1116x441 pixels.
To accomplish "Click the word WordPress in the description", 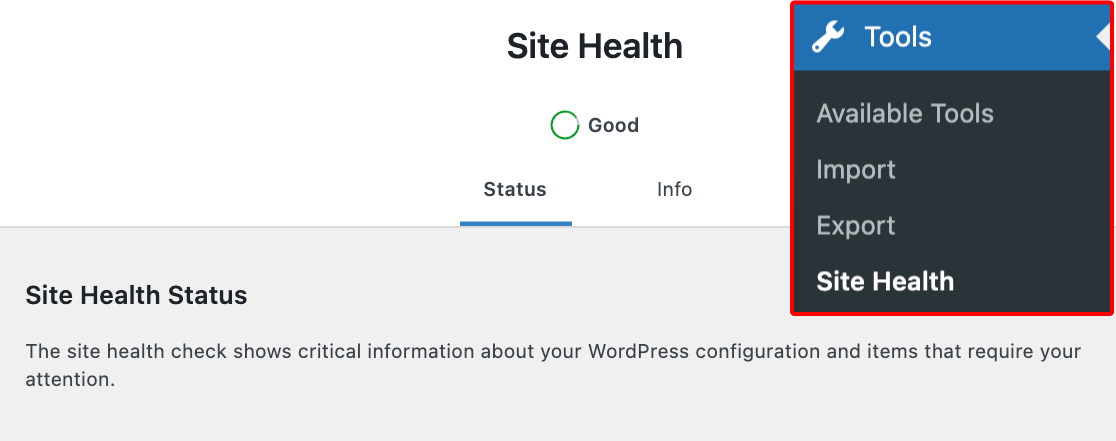I will [638, 351].
